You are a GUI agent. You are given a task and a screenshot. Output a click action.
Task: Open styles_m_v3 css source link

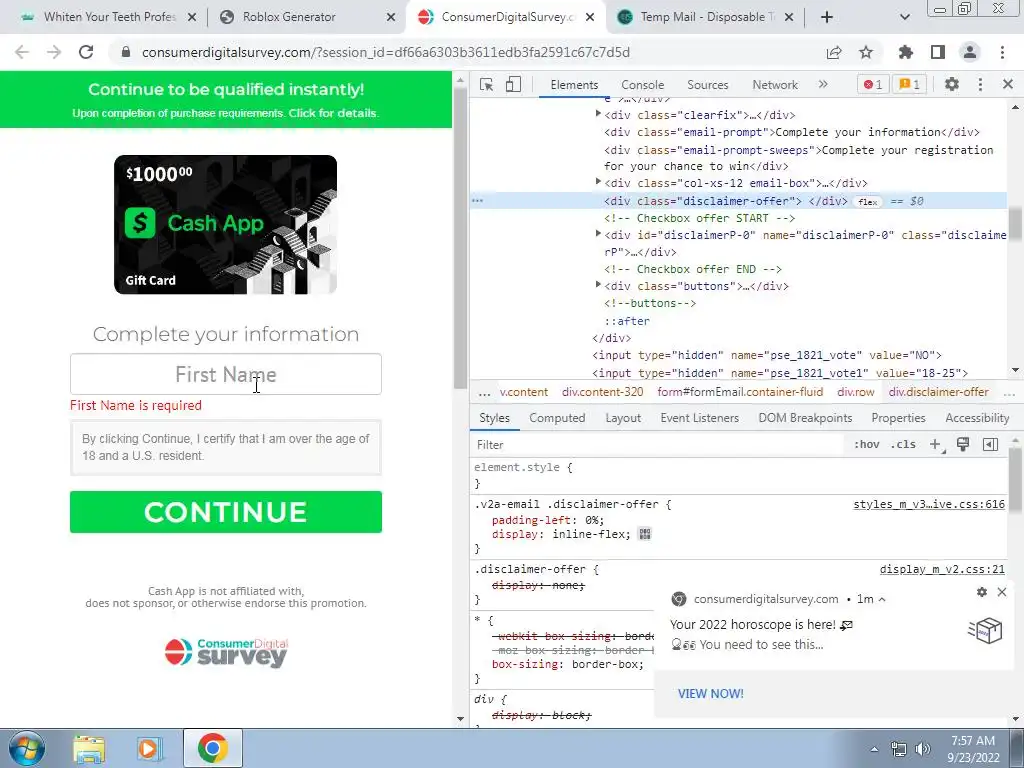click(x=929, y=504)
